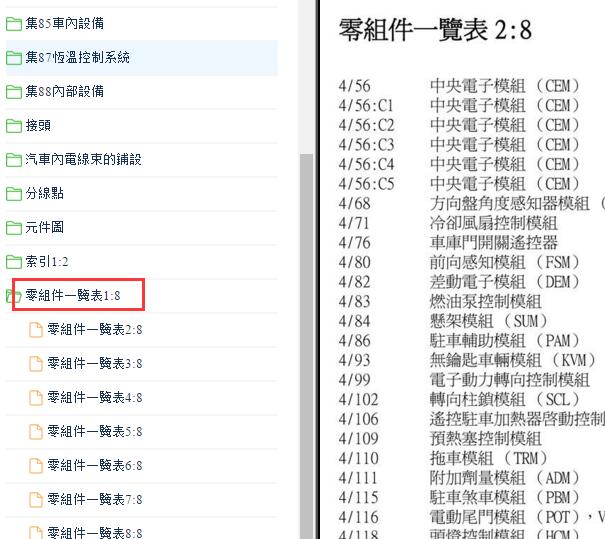Image resolution: width=605 pixels, height=539 pixels.
Task: Open folder icon for 集88內部設備
Action: point(14,92)
